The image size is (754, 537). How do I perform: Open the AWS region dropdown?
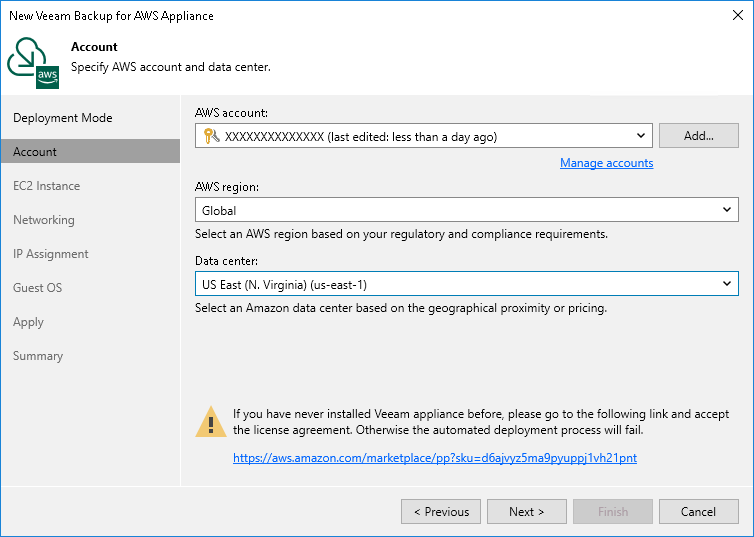pos(727,210)
